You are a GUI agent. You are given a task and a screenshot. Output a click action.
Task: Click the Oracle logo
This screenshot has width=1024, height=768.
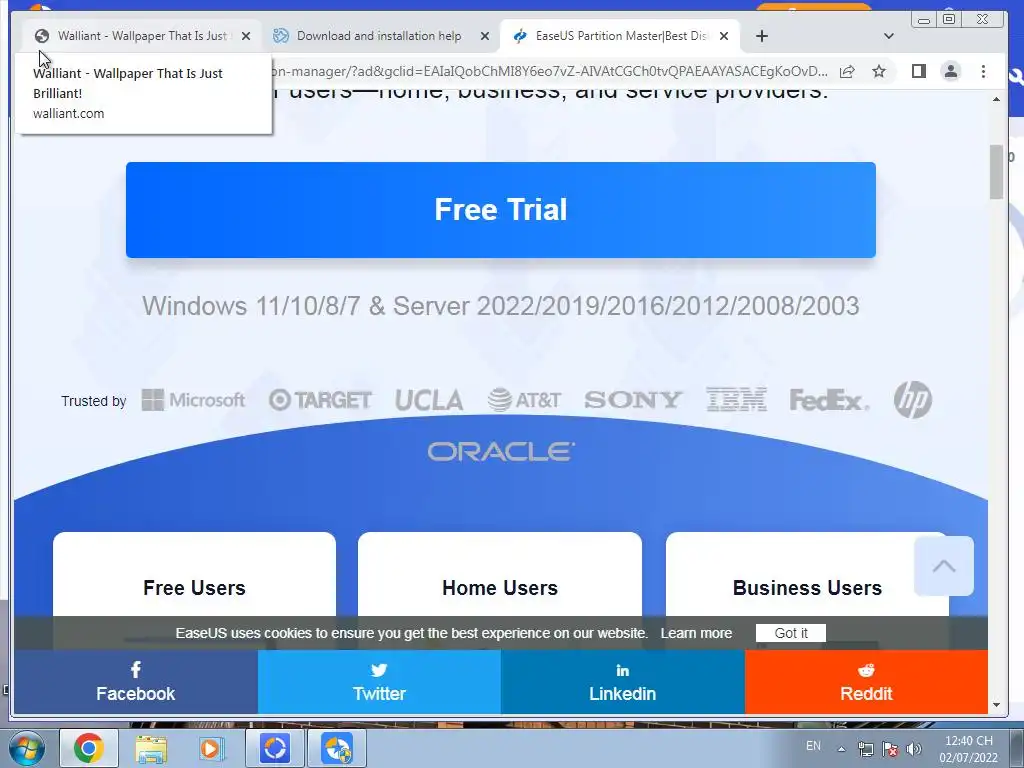[501, 451]
